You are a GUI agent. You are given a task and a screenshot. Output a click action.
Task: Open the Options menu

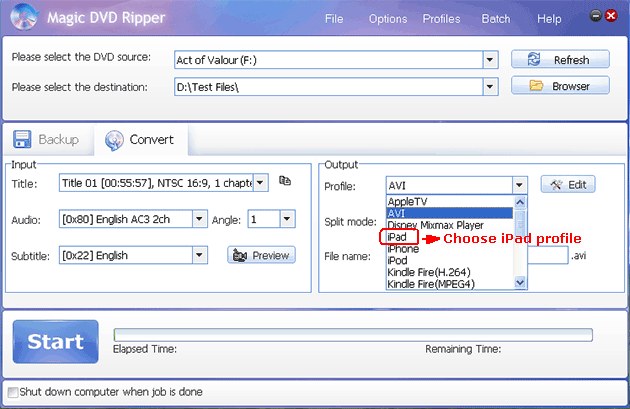[x=388, y=19]
